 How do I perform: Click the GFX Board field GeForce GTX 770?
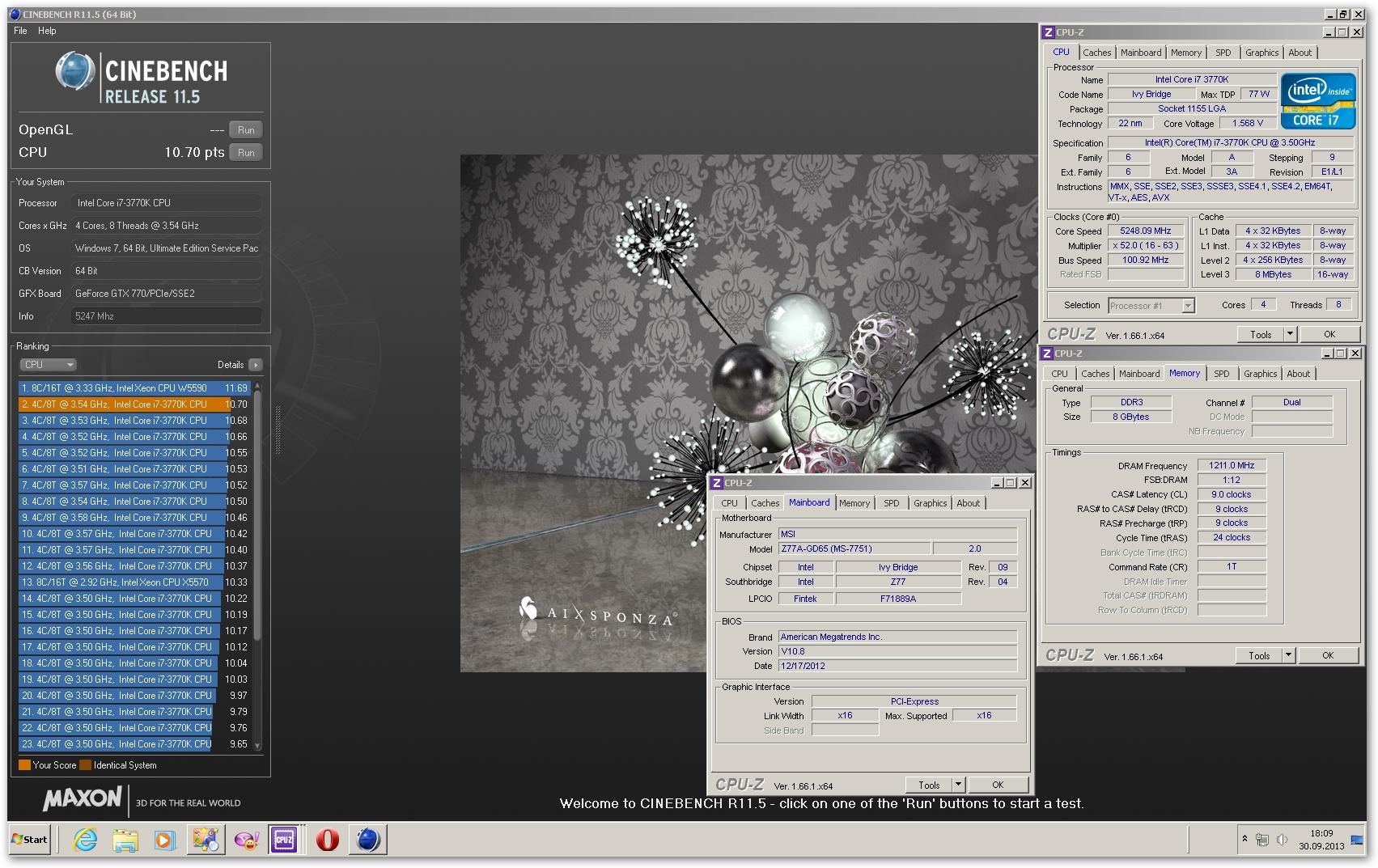coord(166,294)
